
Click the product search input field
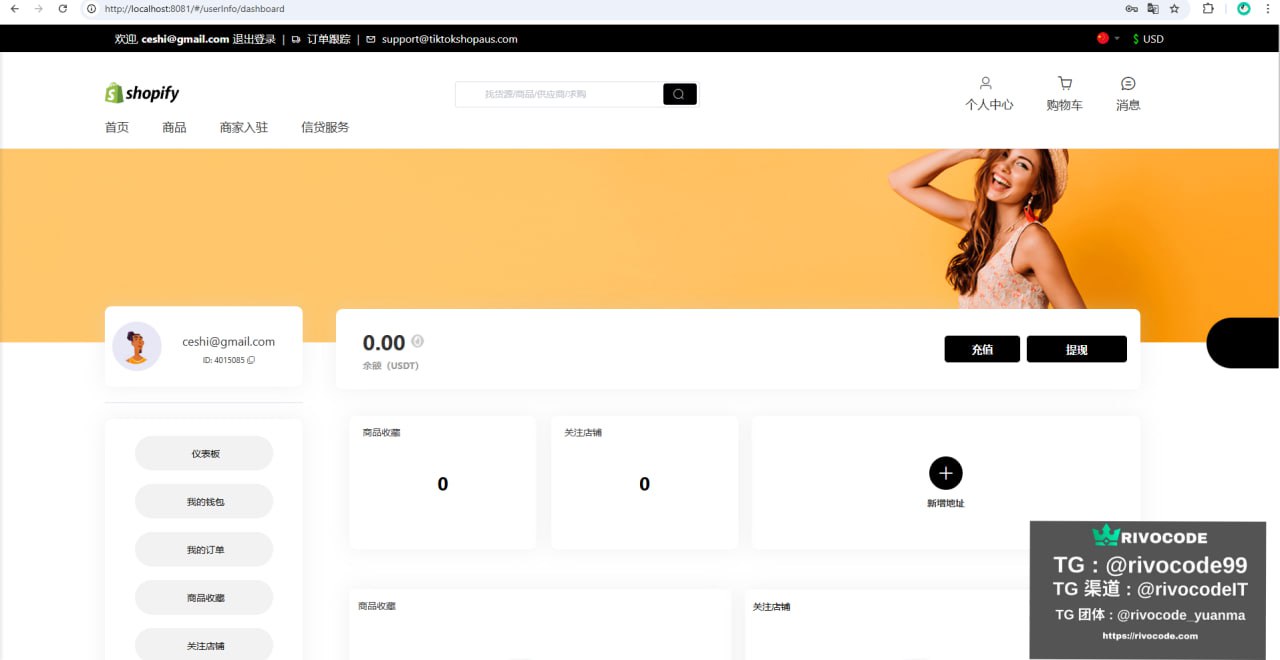coord(560,94)
